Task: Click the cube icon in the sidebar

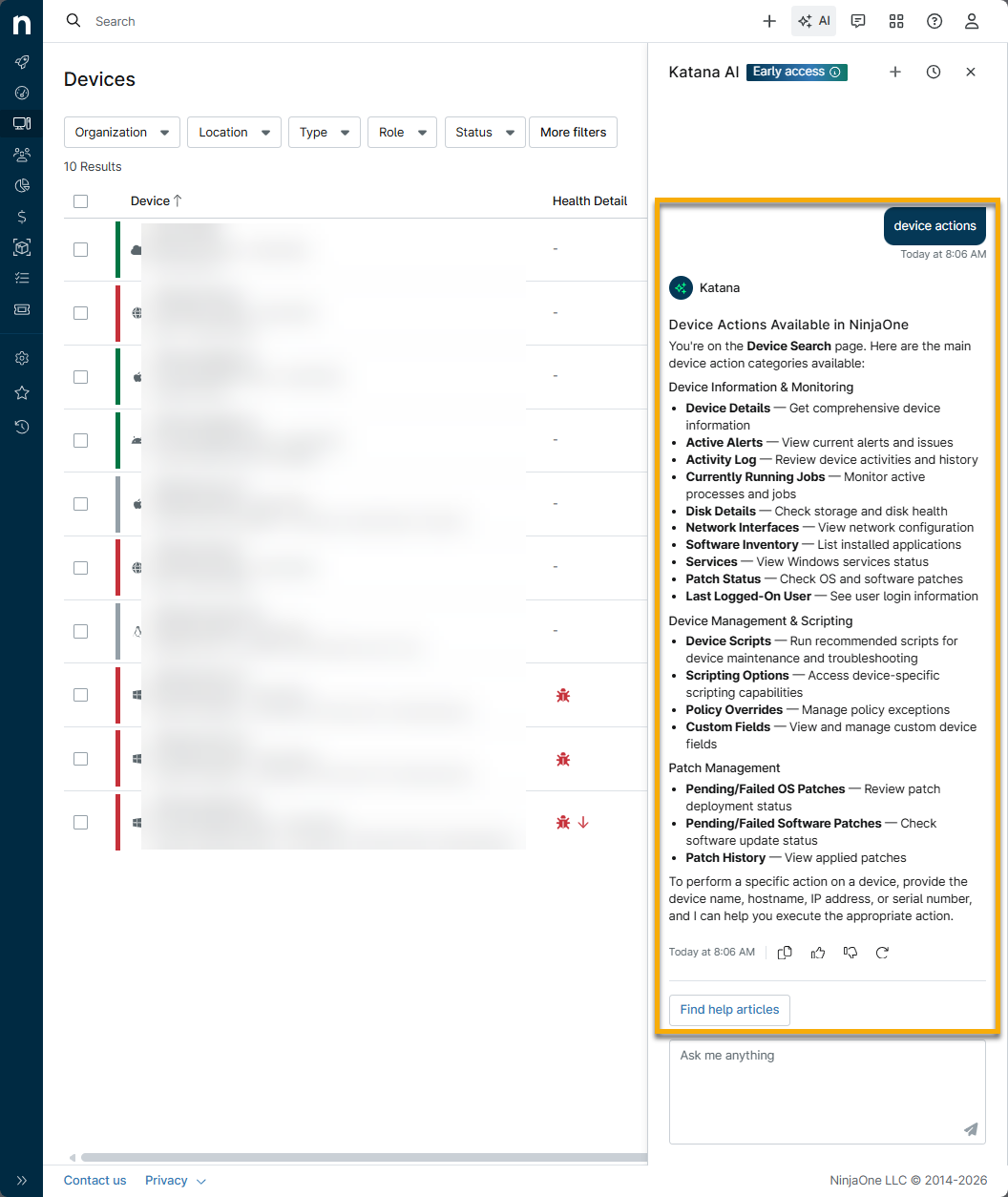Action: point(22,247)
